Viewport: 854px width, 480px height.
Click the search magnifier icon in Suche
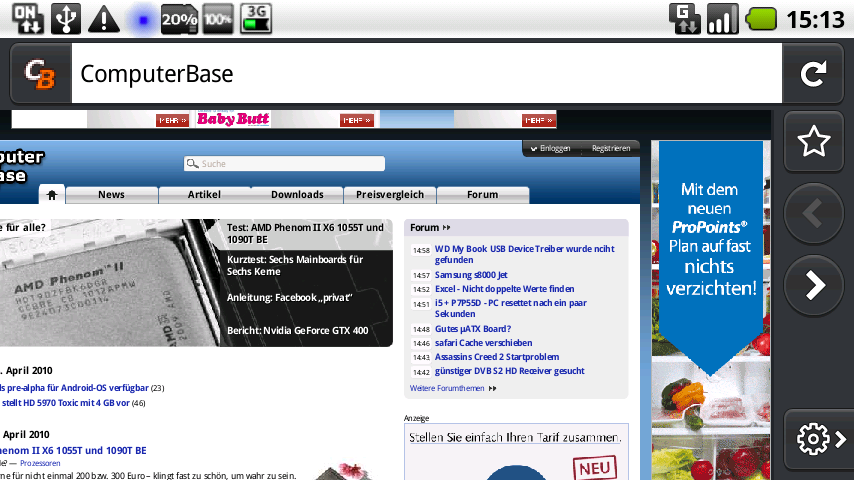click(192, 163)
